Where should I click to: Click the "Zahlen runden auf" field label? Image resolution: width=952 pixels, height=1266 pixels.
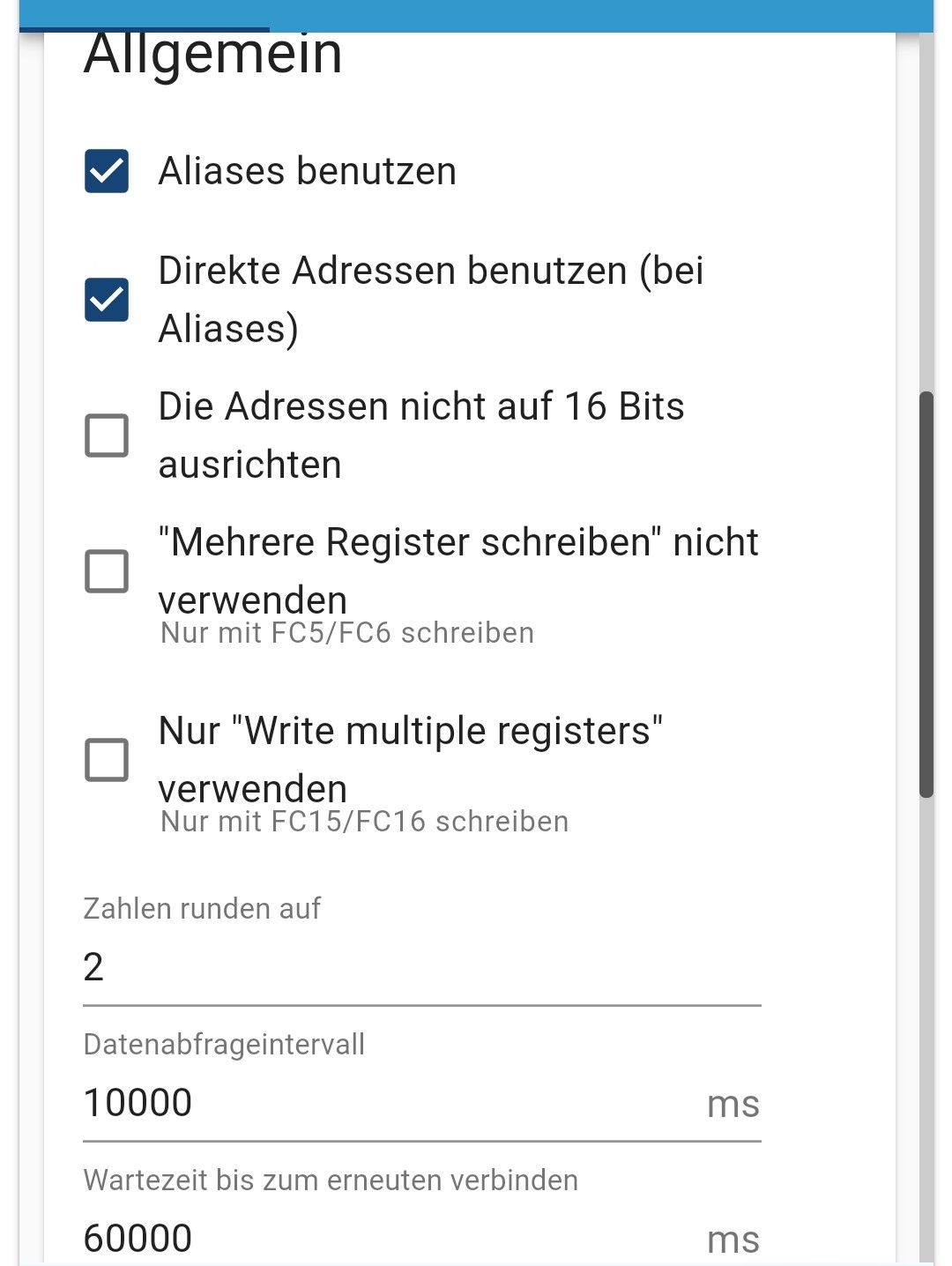tap(202, 908)
